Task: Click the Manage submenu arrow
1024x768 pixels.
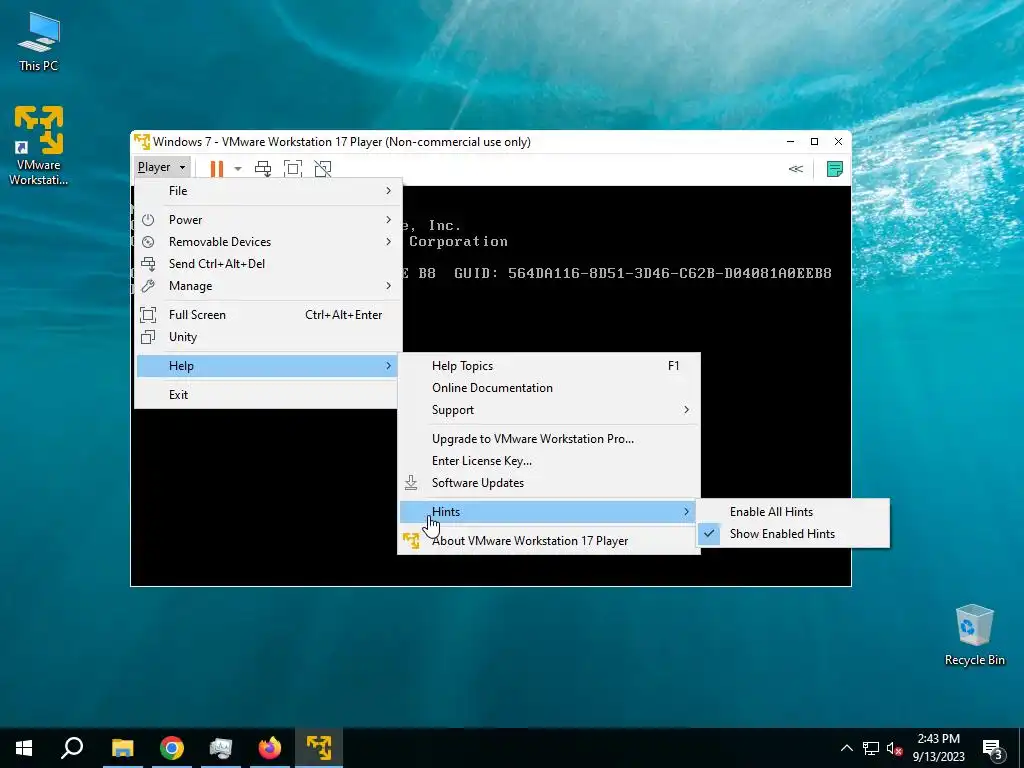Action: tap(389, 286)
